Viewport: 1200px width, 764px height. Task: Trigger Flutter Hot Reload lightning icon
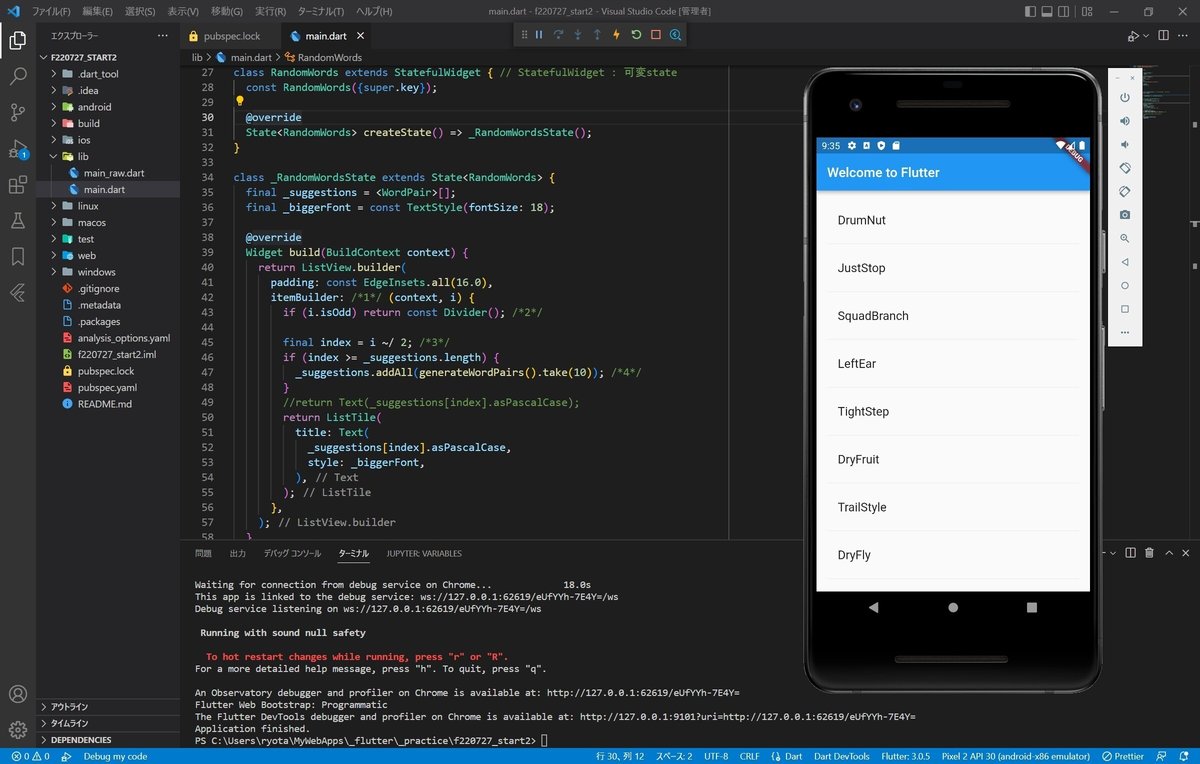click(617, 35)
